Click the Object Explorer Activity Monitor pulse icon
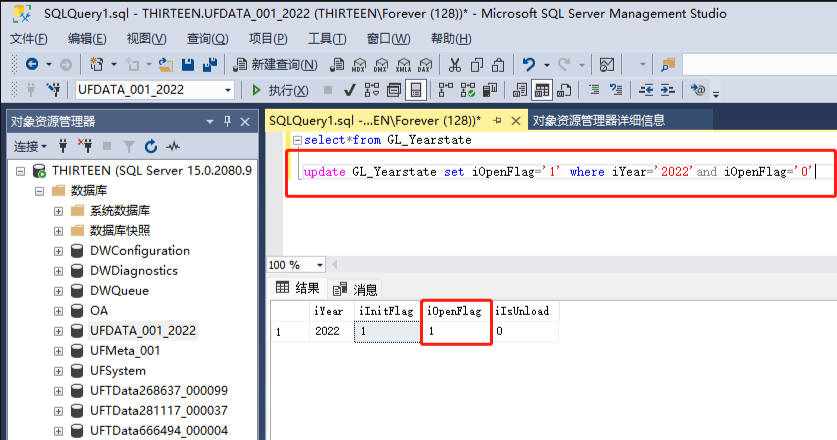837x440 pixels. pyautogui.click(x=173, y=146)
